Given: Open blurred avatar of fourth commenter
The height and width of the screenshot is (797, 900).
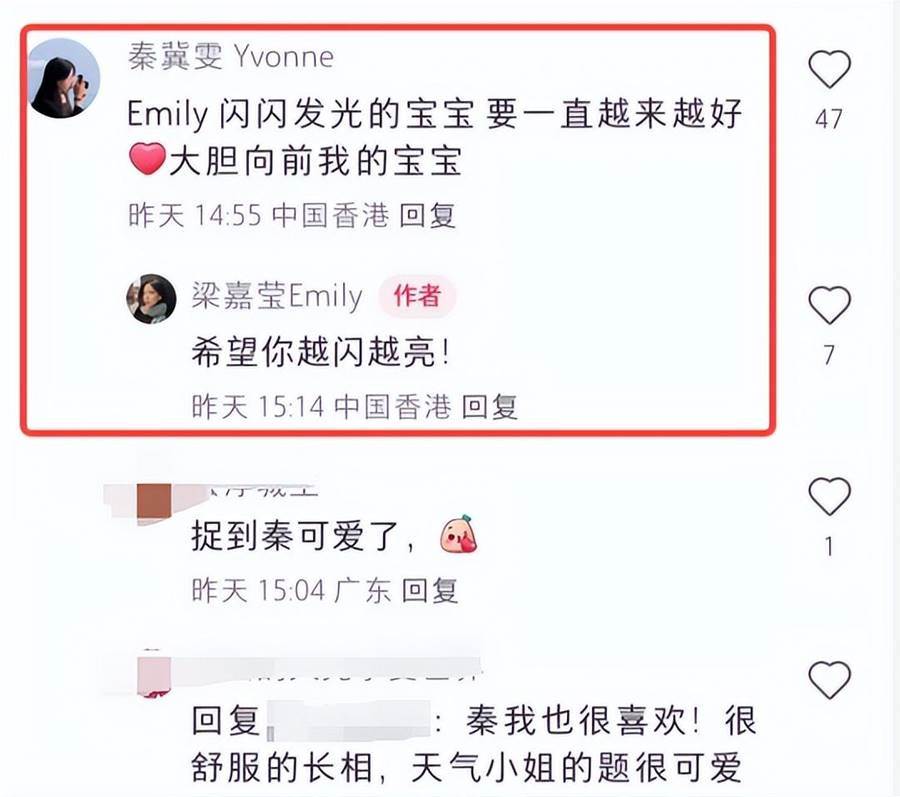Looking at the screenshot, I should click(x=154, y=675).
